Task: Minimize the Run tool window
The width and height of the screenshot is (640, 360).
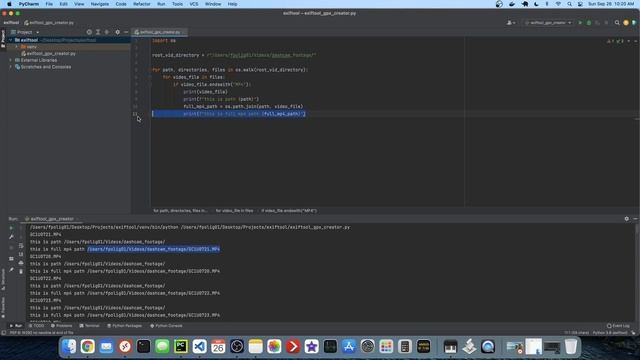Action: click(x=635, y=219)
